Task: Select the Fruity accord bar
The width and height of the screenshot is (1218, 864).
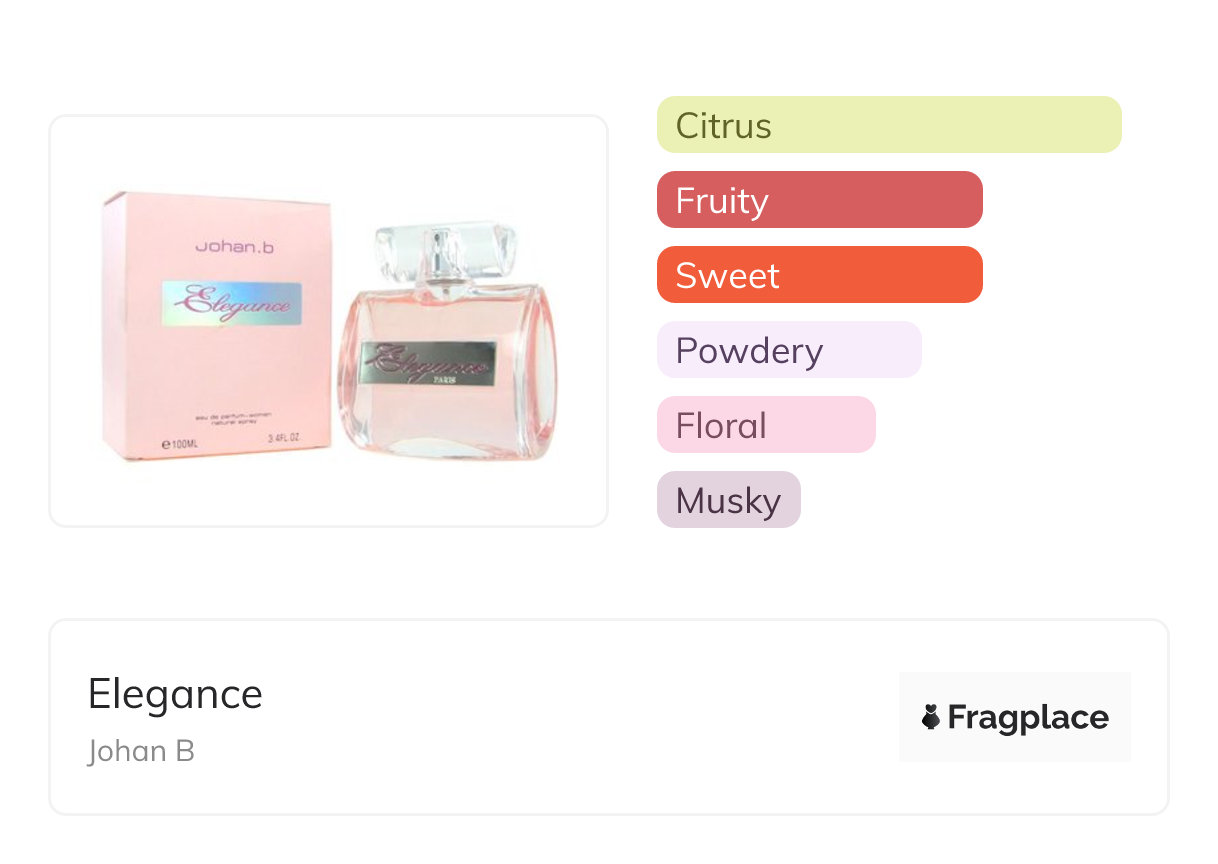Action: [819, 200]
